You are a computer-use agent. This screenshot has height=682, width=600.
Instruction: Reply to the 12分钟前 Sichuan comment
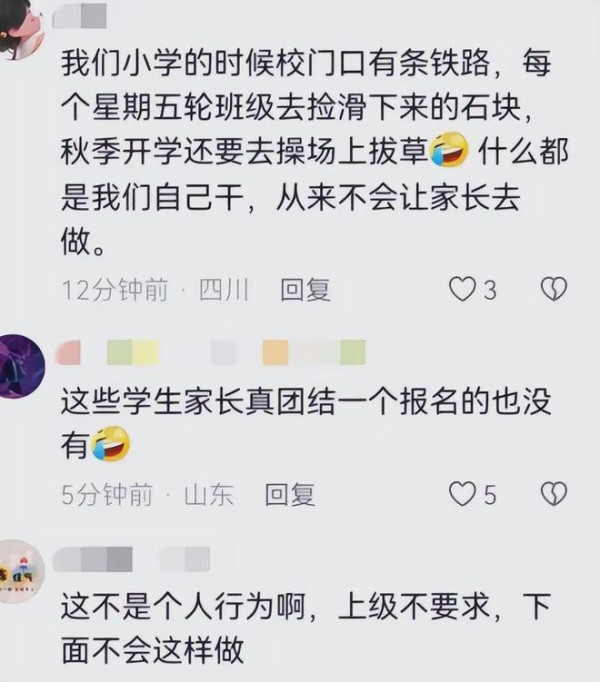point(305,290)
